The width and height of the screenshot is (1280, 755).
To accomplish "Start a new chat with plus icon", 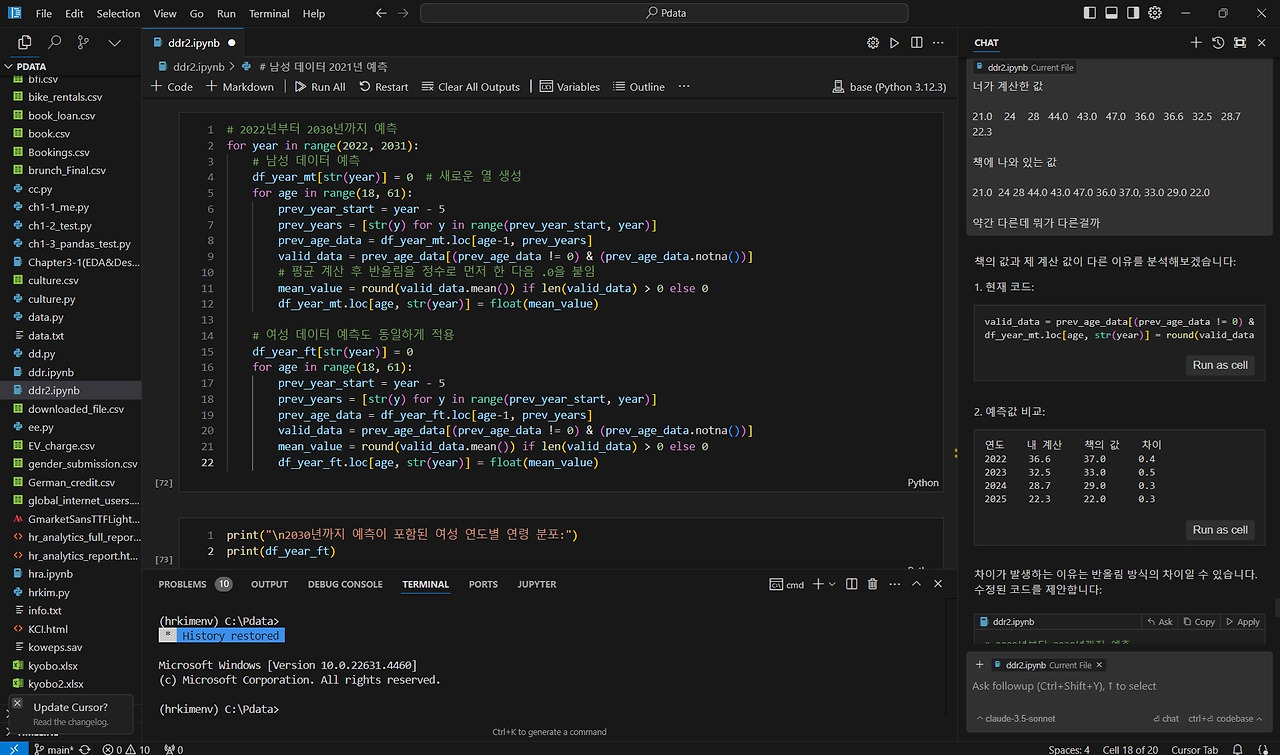I will (1196, 43).
